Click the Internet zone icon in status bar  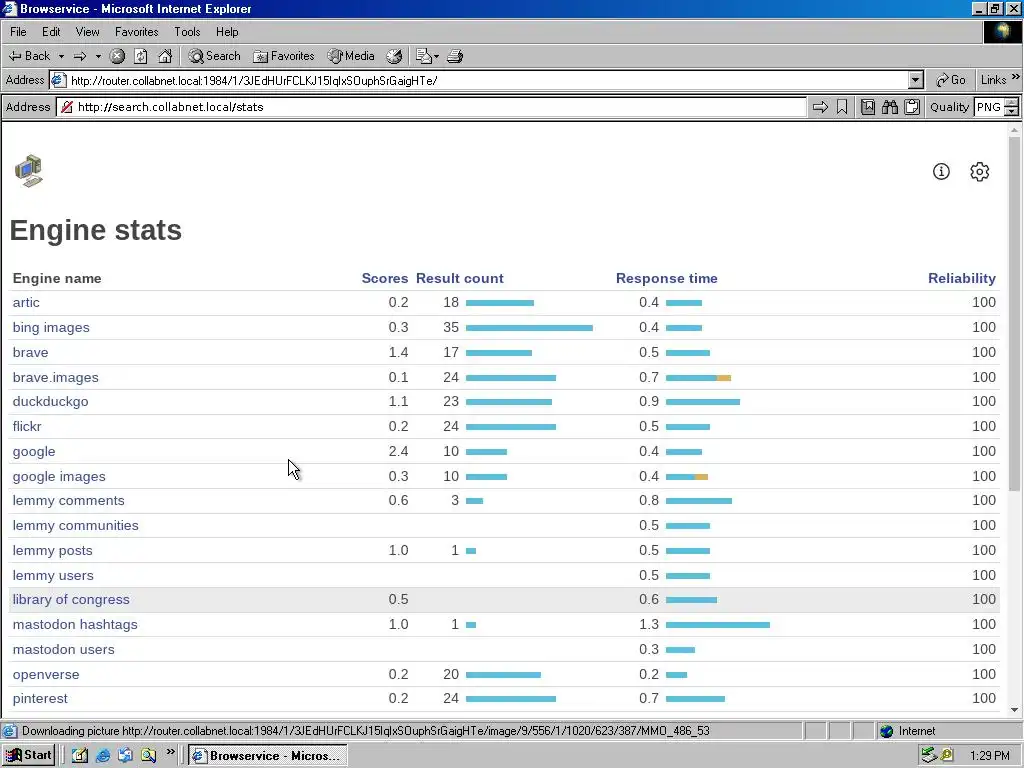tap(886, 731)
